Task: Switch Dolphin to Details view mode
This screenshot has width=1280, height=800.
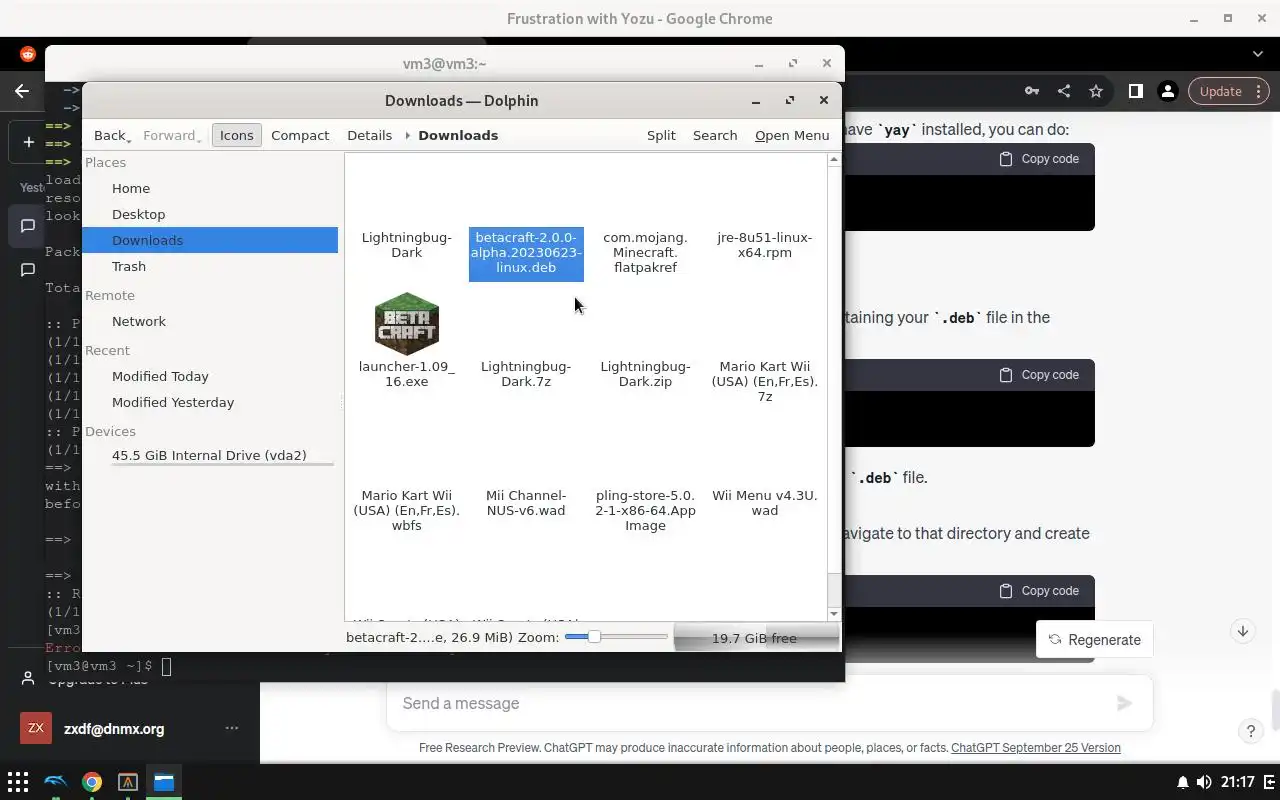Action: [369, 135]
